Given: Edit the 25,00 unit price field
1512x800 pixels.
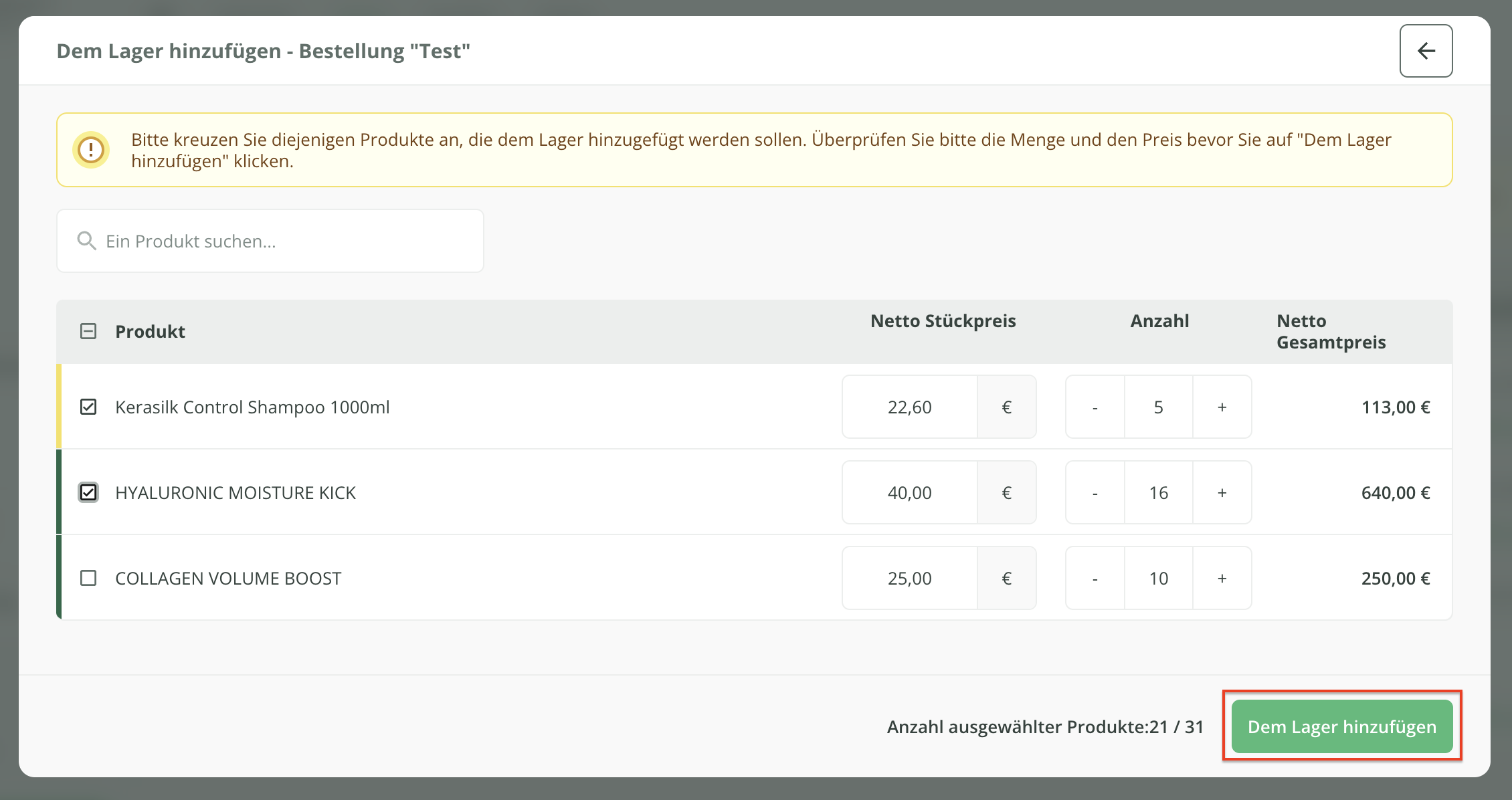Looking at the screenshot, I should (x=909, y=578).
